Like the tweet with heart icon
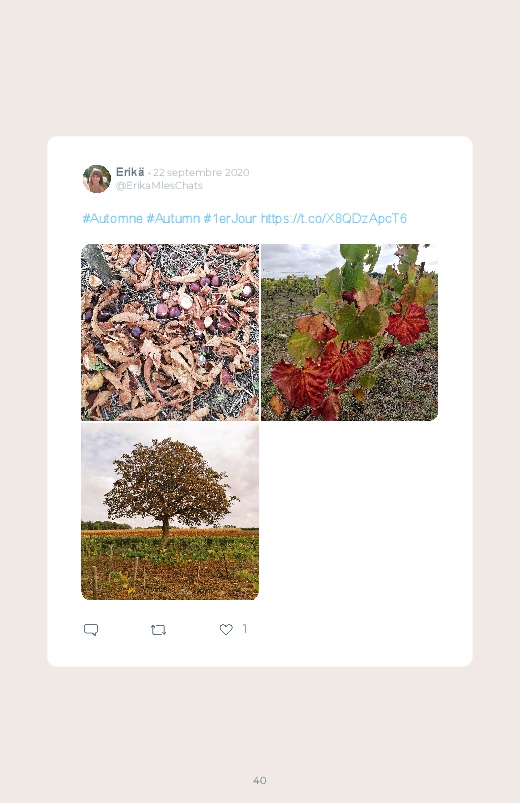The image size is (520, 803). pos(226,629)
